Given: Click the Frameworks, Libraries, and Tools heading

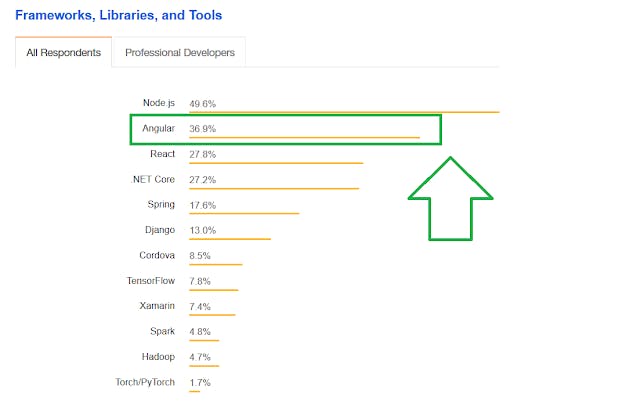Looking at the screenshot, I should (119, 16).
